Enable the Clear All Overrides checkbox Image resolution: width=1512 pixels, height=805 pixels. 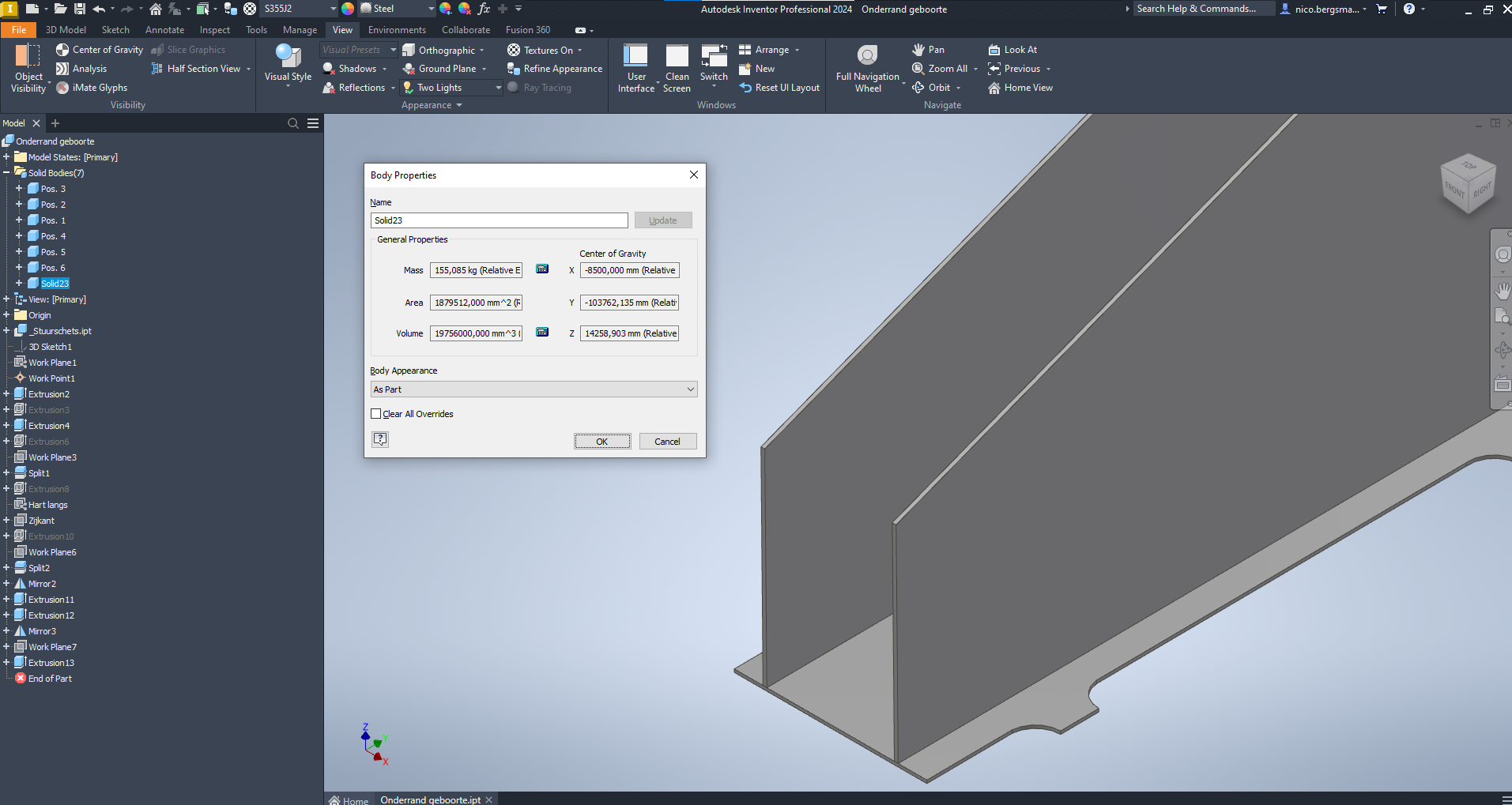(x=375, y=413)
